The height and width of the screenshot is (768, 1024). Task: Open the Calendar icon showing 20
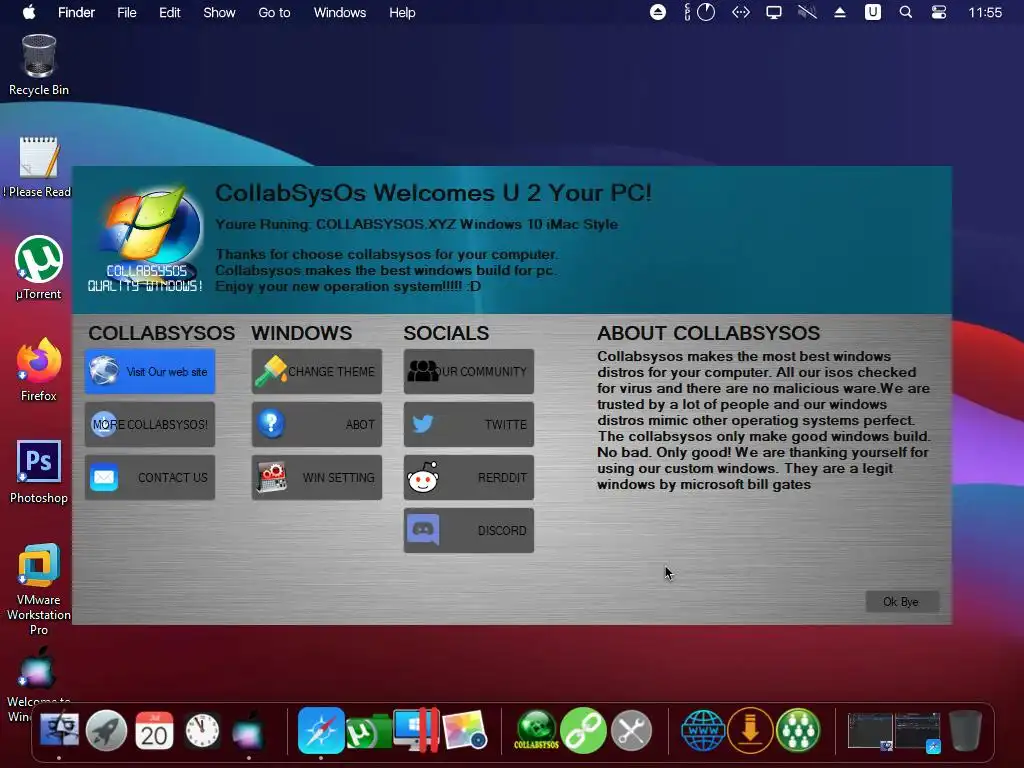pos(154,730)
